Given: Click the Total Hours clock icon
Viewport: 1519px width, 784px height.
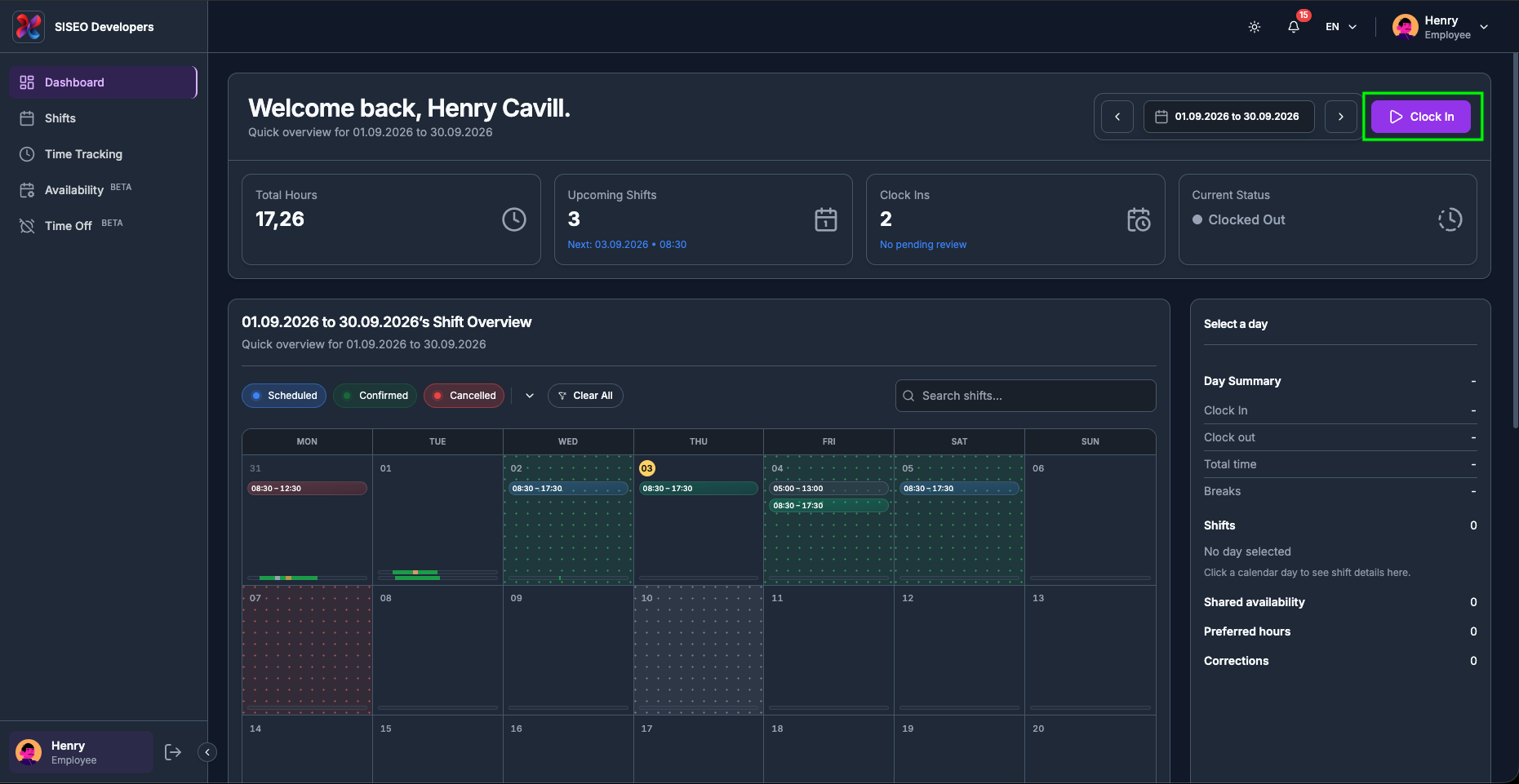Looking at the screenshot, I should tap(514, 219).
